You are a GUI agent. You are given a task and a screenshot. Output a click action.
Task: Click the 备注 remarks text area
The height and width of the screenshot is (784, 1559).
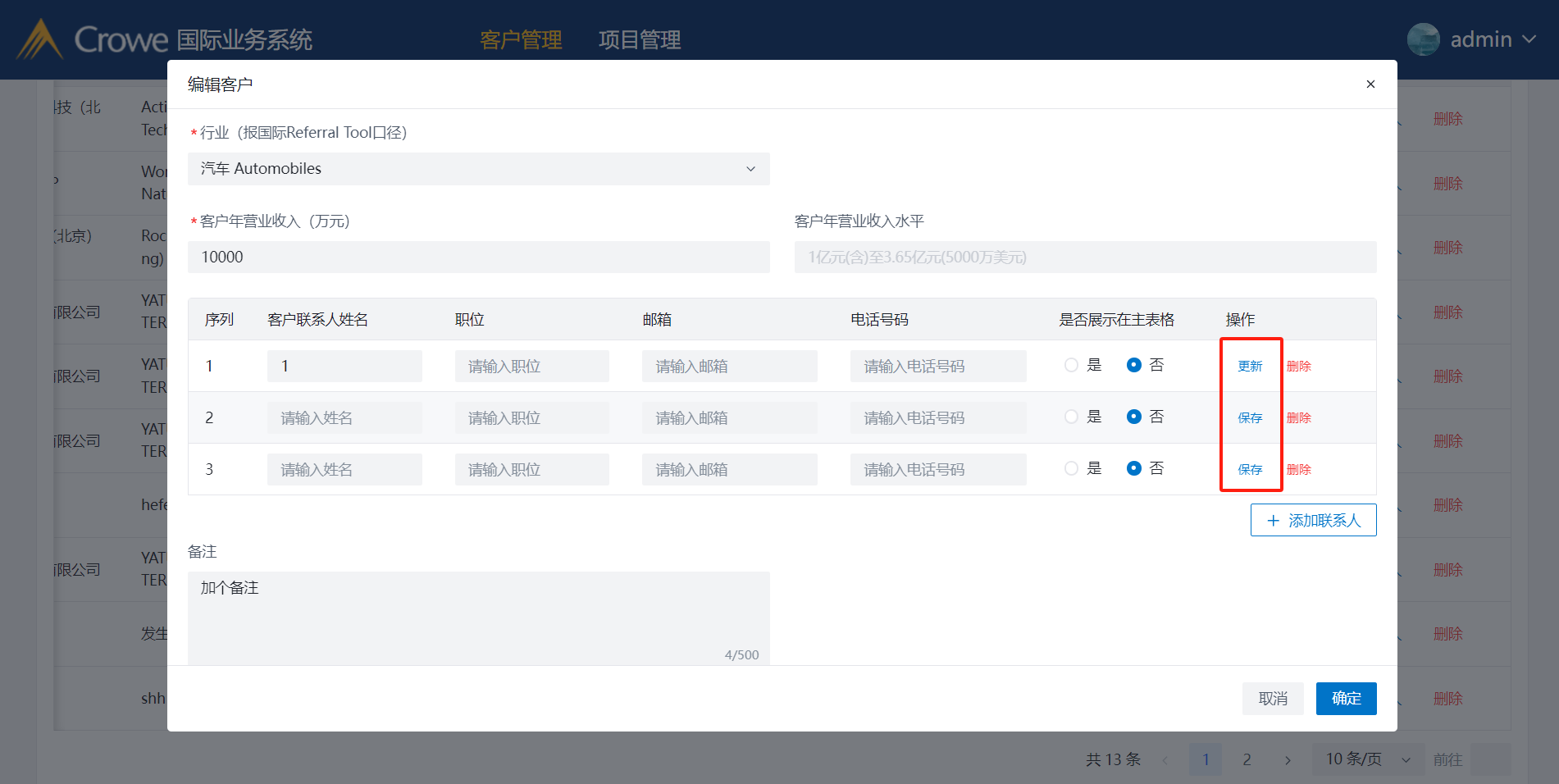[478, 617]
